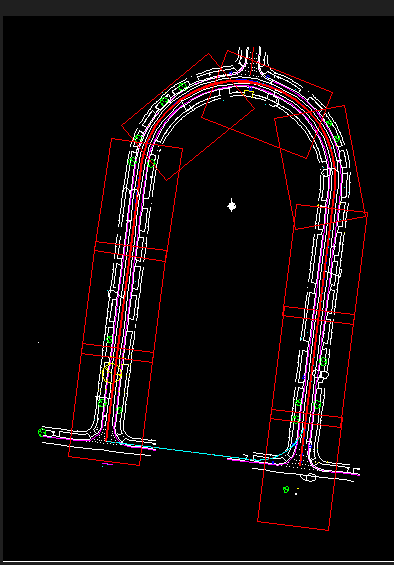The image size is (394, 565).
Task: Select the lone white dot beside the bottom green symbol
Action: [296, 494]
